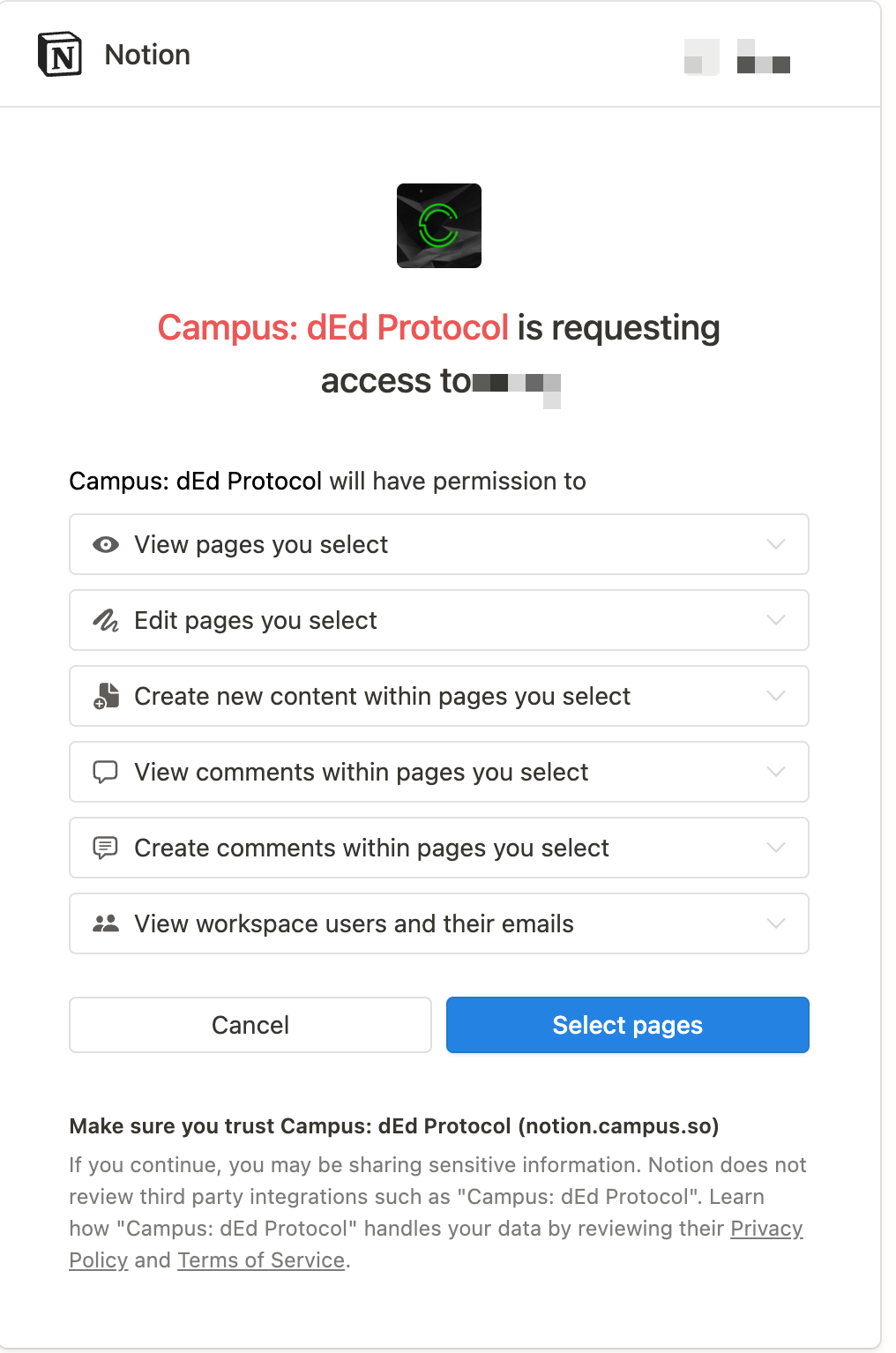This screenshot has height=1353, width=896.
Task: Click the speech bubble View comments icon
Action: 106,773
